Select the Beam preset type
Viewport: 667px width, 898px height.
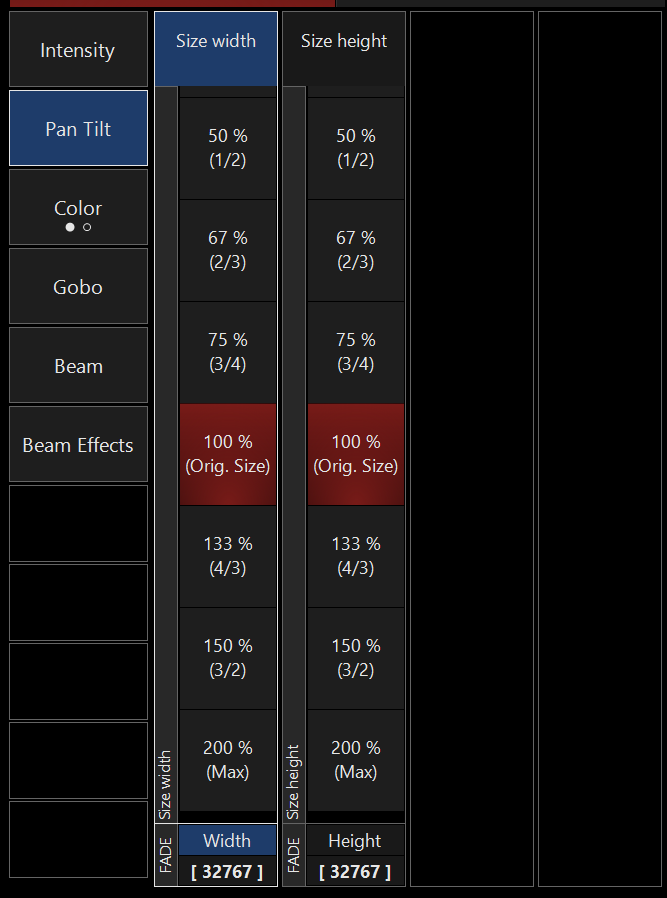(78, 365)
